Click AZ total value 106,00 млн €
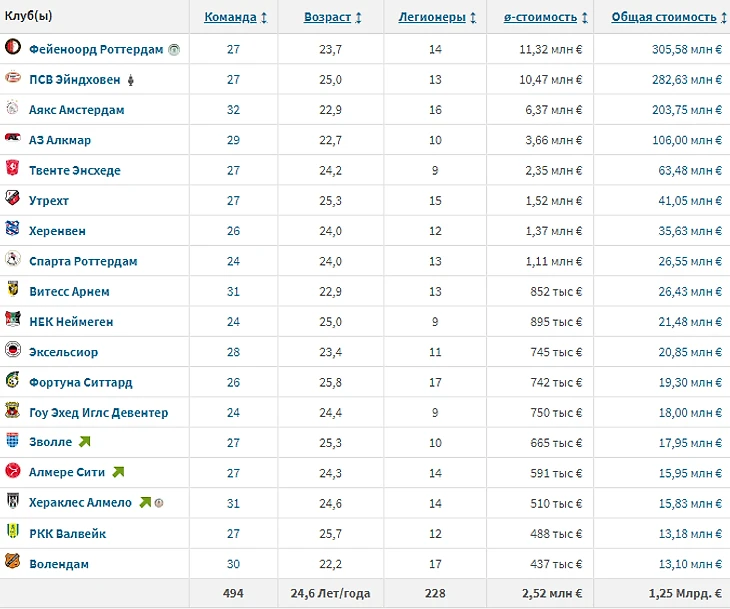 pyautogui.click(x=687, y=140)
